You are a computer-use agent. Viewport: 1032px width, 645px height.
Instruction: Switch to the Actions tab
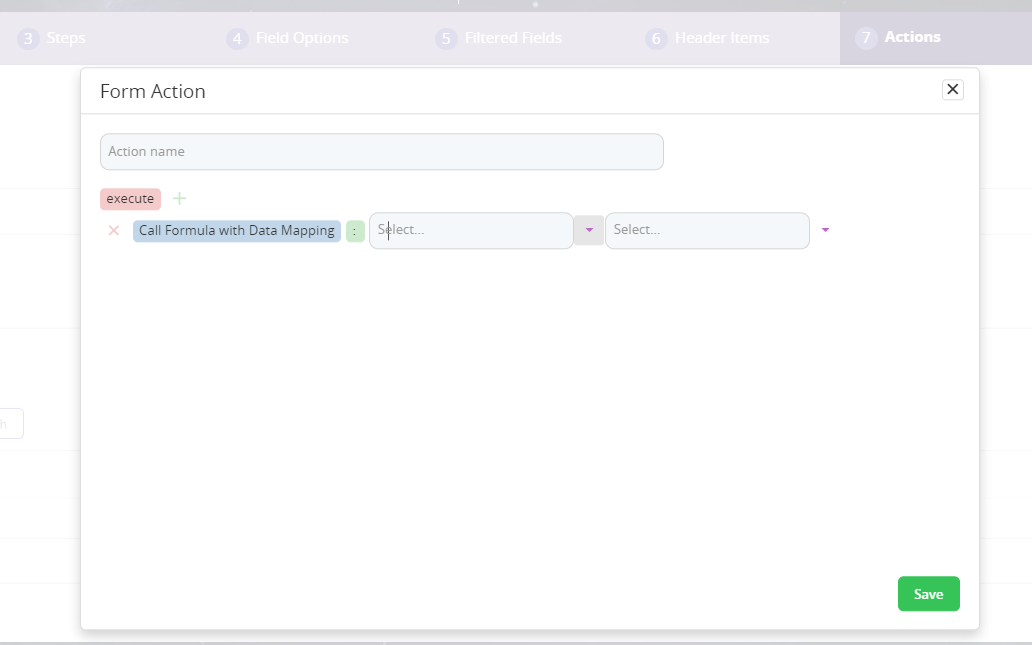912,38
